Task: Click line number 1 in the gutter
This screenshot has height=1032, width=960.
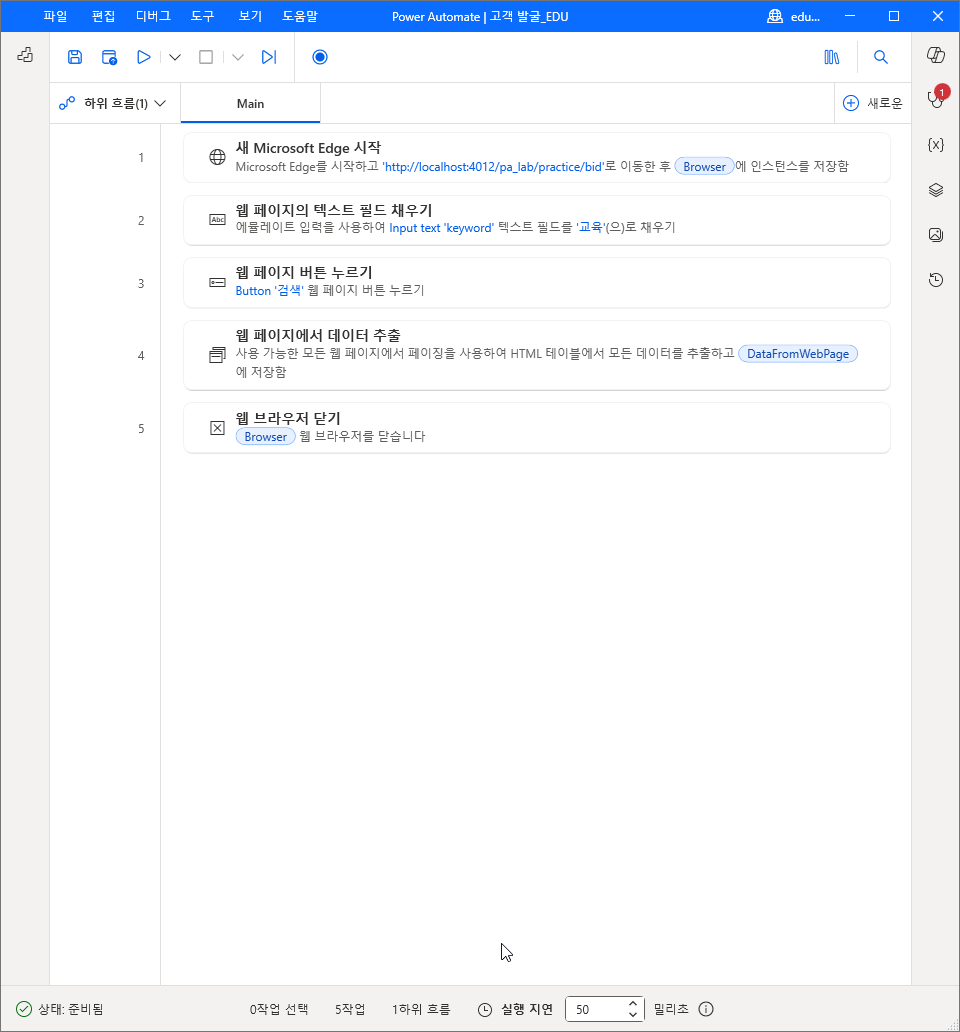Action: point(141,157)
